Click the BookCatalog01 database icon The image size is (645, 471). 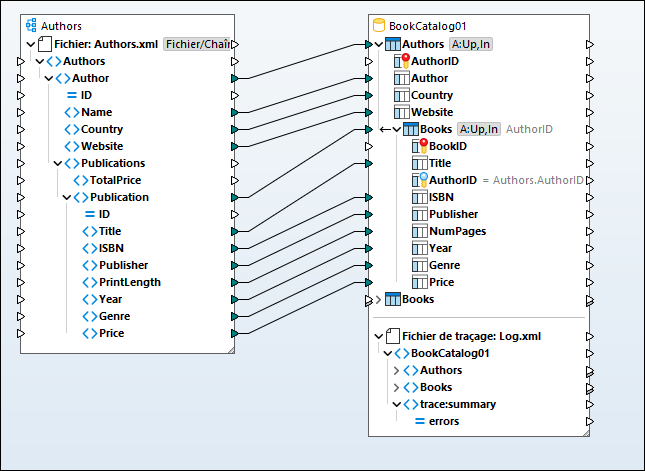(x=379, y=24)
